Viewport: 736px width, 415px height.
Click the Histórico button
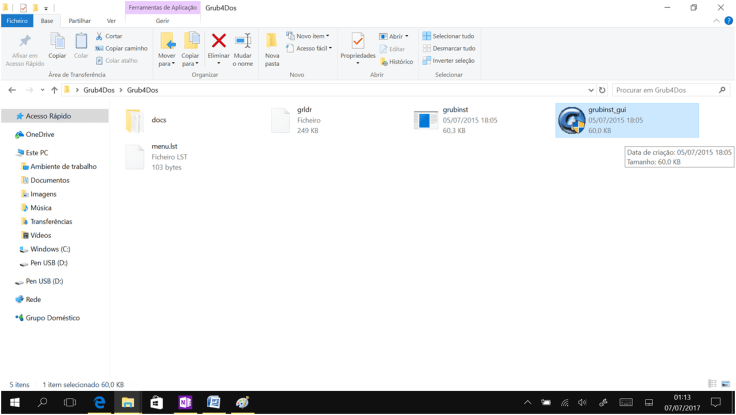coord(396,61)
